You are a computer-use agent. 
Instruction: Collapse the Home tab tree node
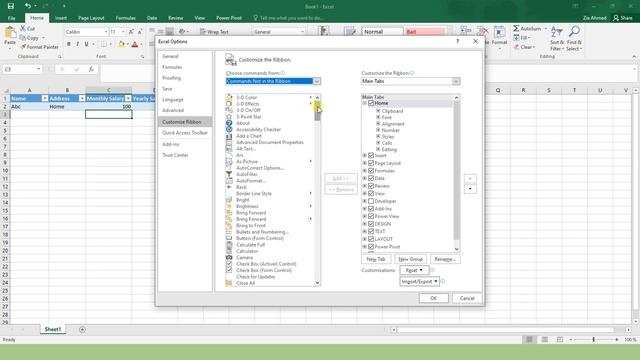click(364, 103)
